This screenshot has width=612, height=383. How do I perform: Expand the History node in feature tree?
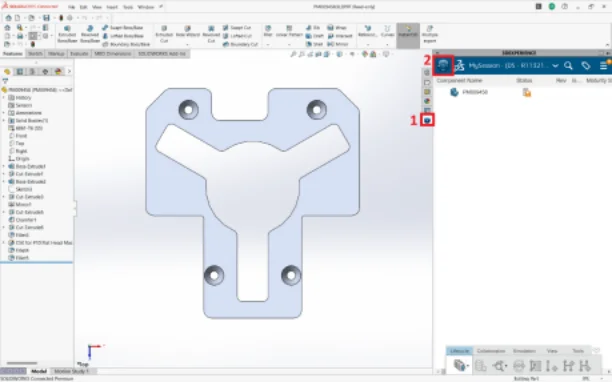[4, 98]
